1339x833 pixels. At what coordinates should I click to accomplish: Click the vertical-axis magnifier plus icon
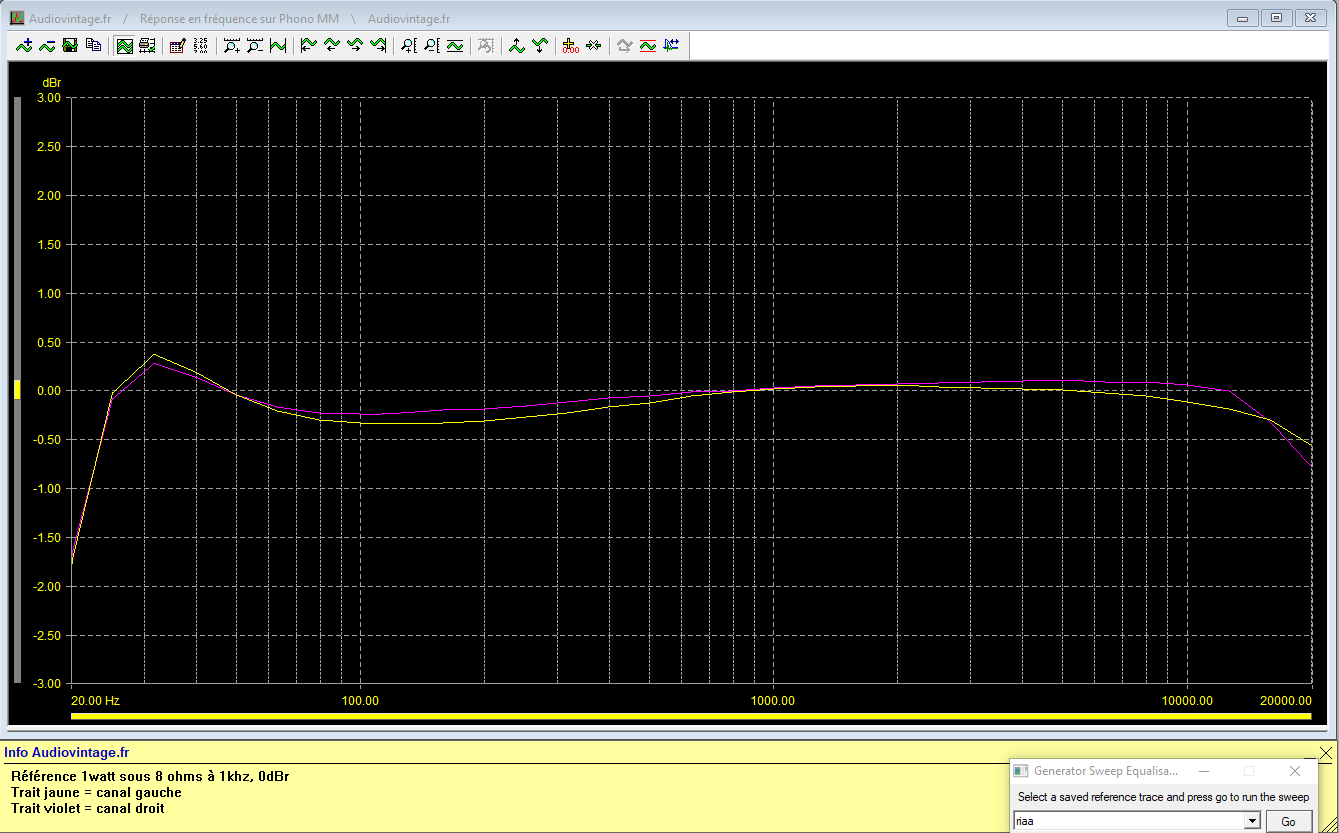tap(408, 45)
